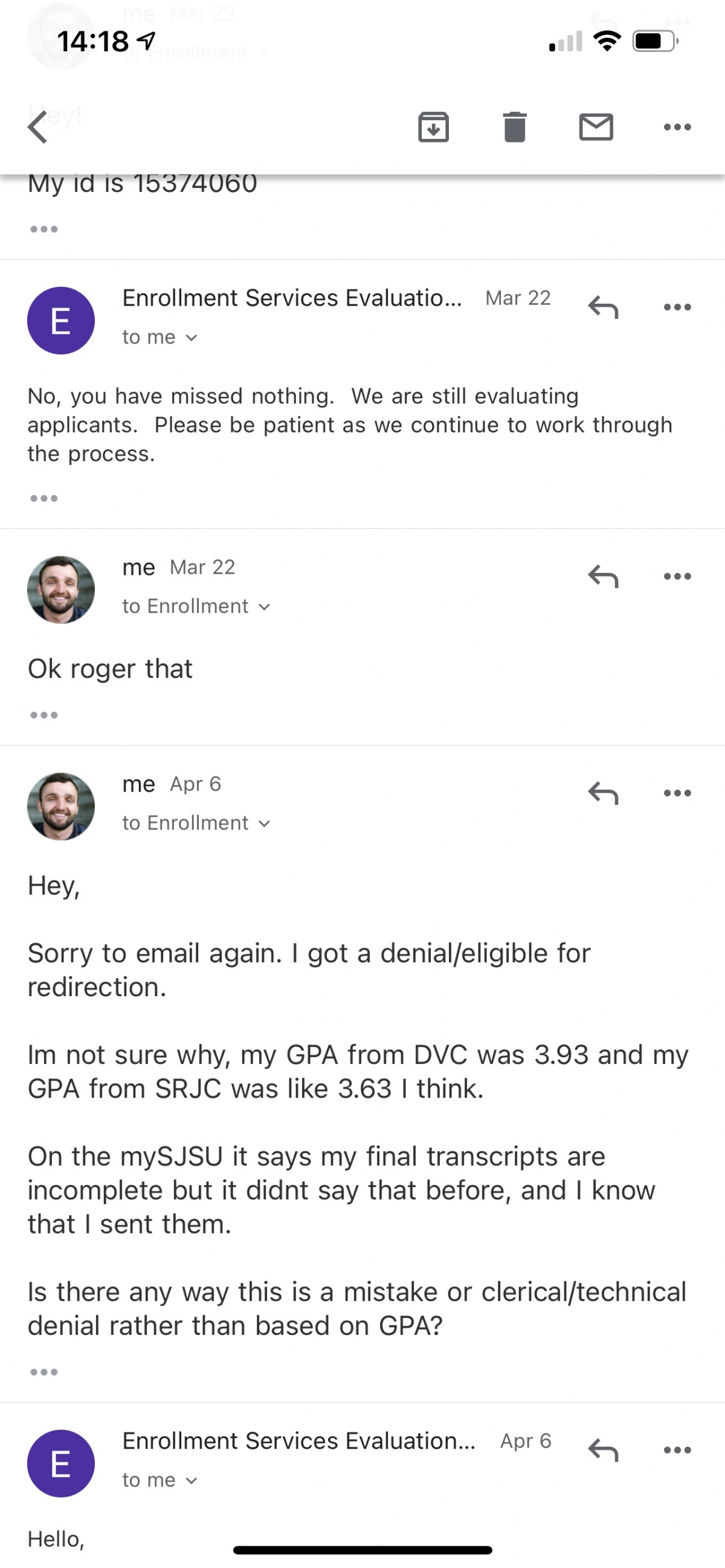725x1568 pixels.
Task: Mark thread as unread via envelope icon
Action: [x=596, y=127]
